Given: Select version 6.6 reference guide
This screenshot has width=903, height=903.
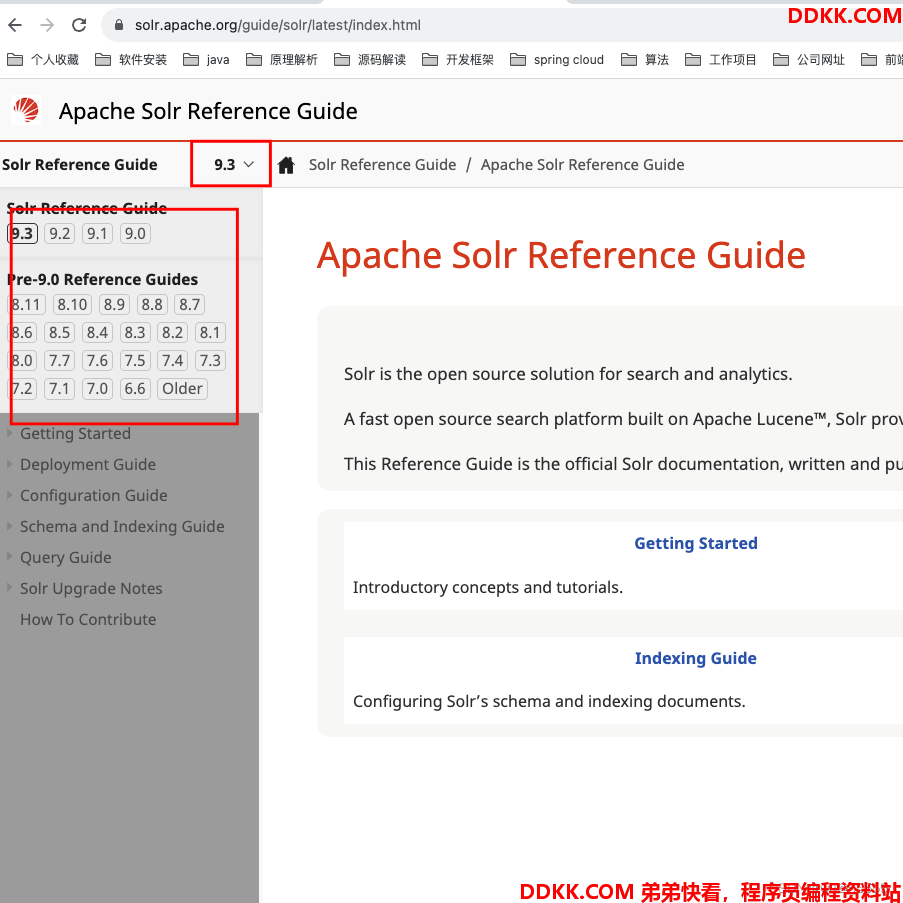Looking at the screenshot, I should click(x=135, y=389).
